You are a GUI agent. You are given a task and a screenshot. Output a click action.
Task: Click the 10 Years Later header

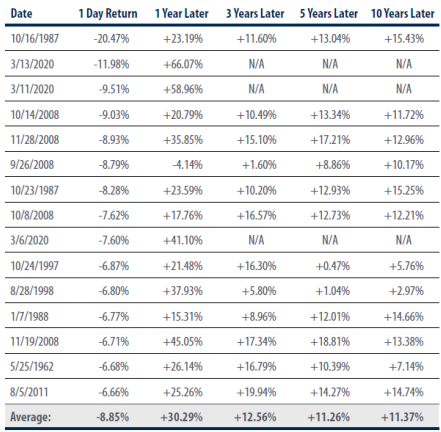pos(403,14)
